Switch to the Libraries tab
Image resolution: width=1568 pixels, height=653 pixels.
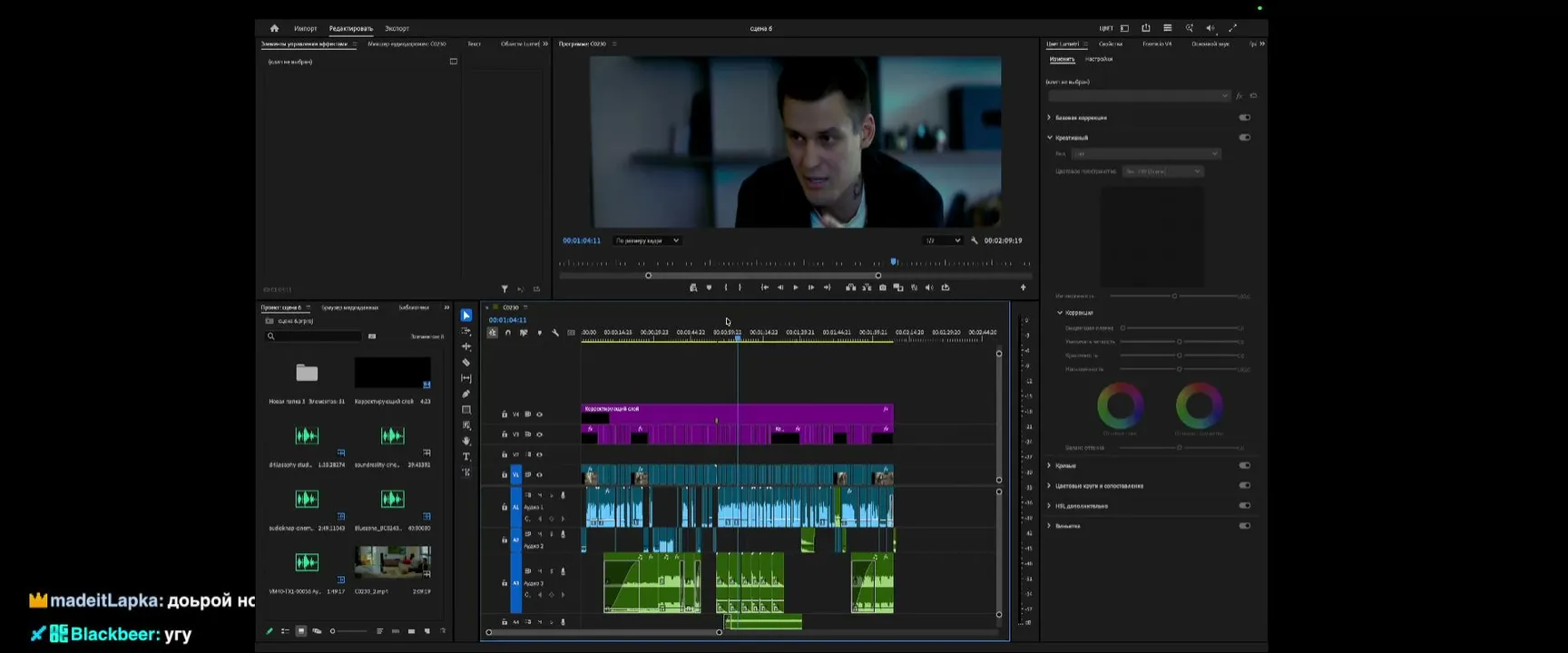[x=414, y=307]
